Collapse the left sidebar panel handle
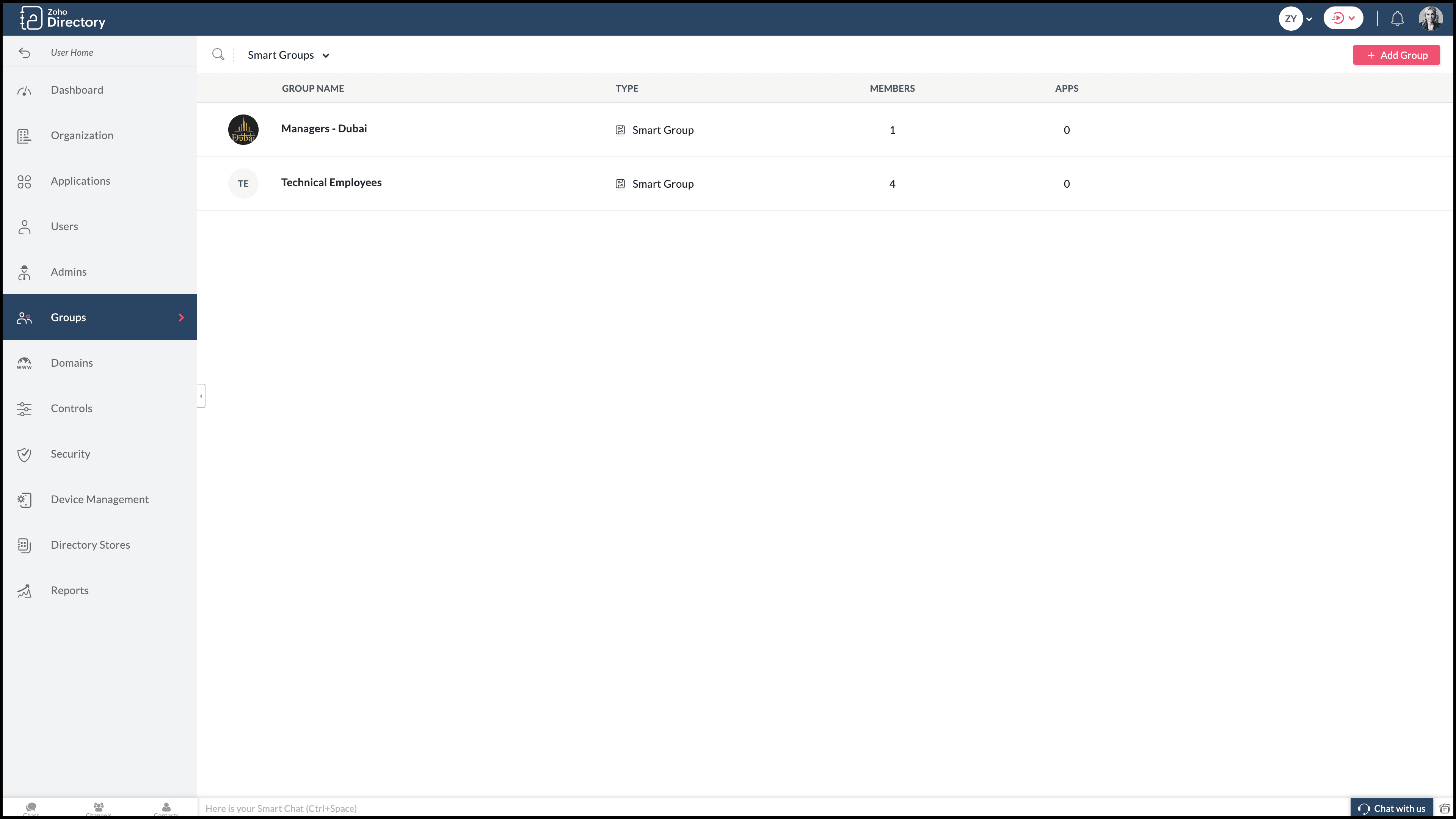 click(x=201, y=395)
